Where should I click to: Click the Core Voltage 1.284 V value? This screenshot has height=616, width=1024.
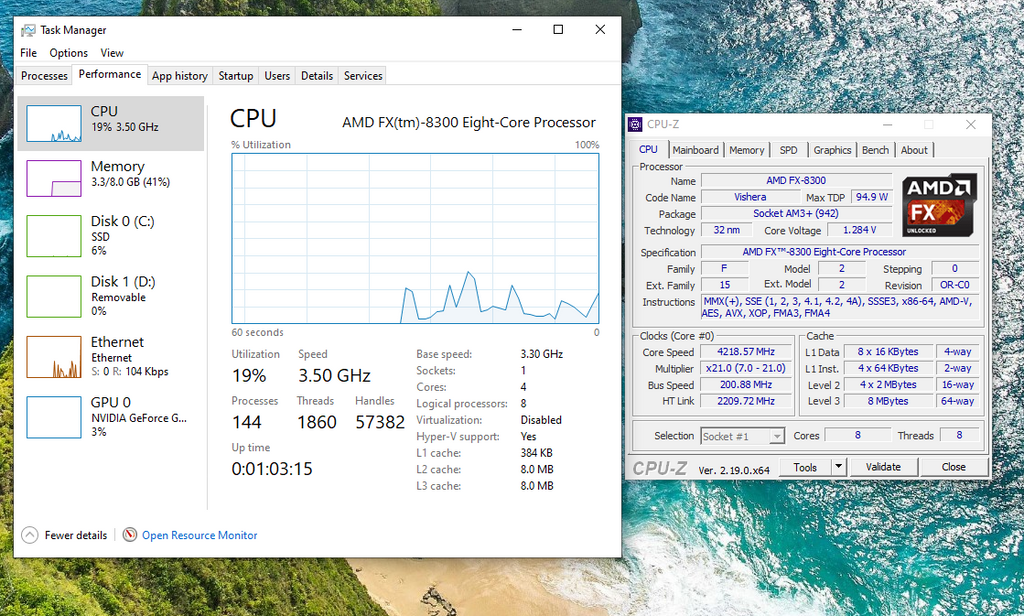[859, 230]
